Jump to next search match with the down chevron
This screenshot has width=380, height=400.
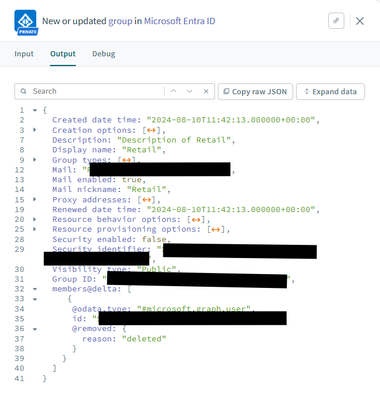(x=189, y=91)
